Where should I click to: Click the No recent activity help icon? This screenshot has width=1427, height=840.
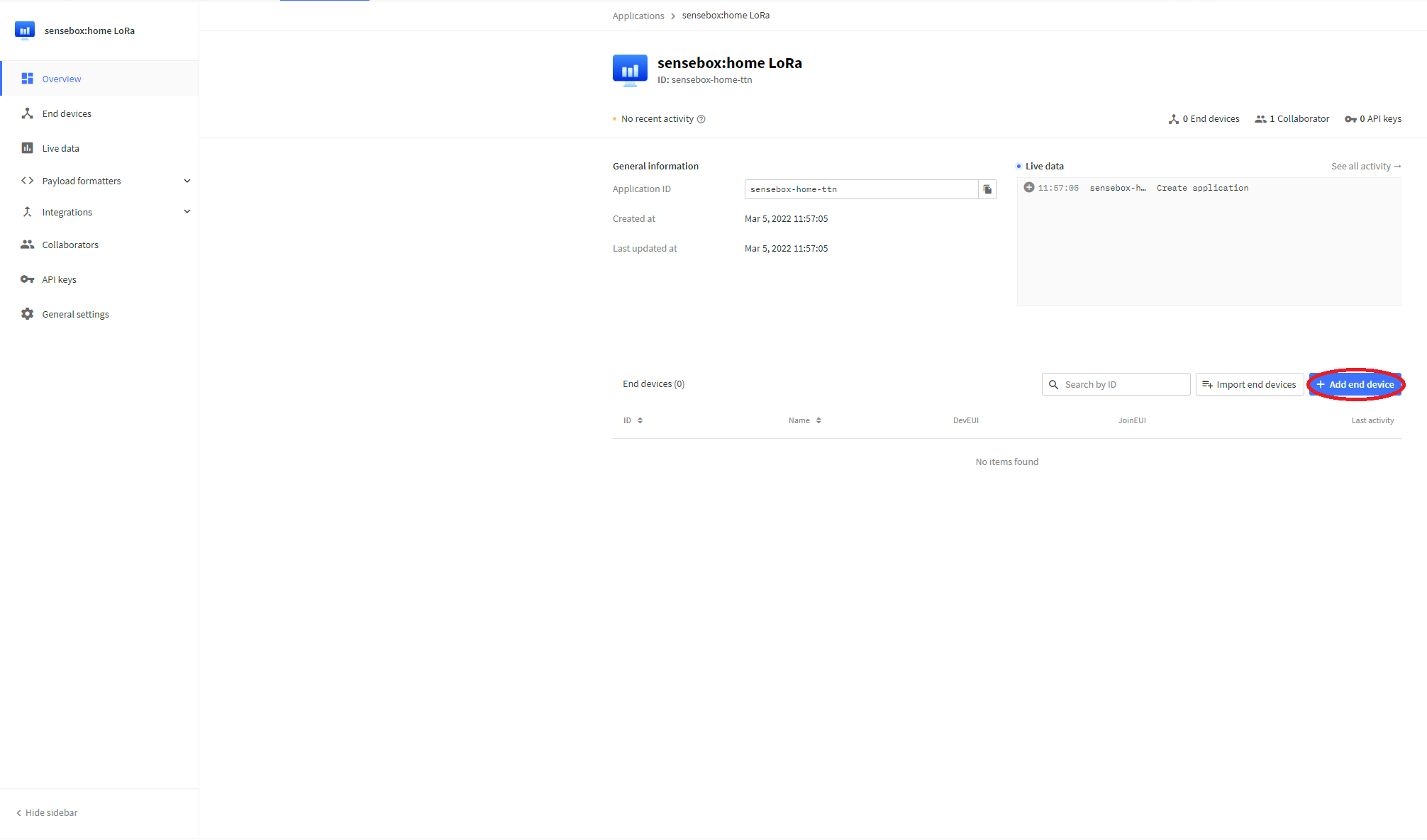pos(701,119)
